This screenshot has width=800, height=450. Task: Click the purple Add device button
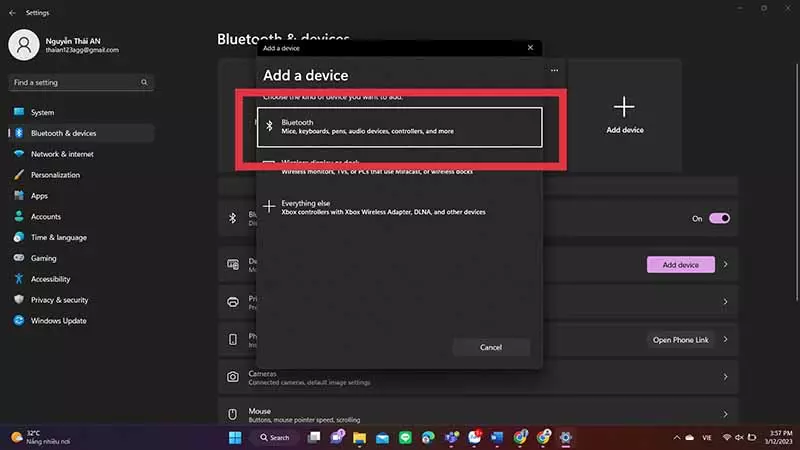(x=681, y=265)
